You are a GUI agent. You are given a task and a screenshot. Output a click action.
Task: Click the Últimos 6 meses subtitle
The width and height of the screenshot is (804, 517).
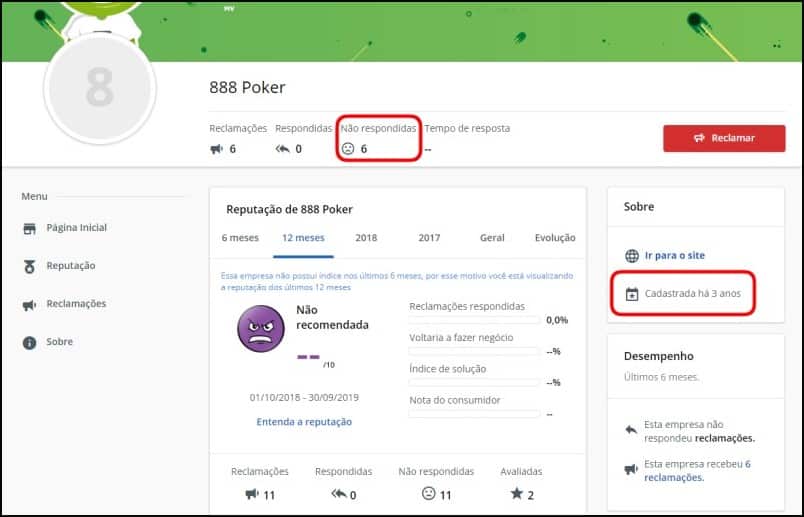[x=661, y=377]
